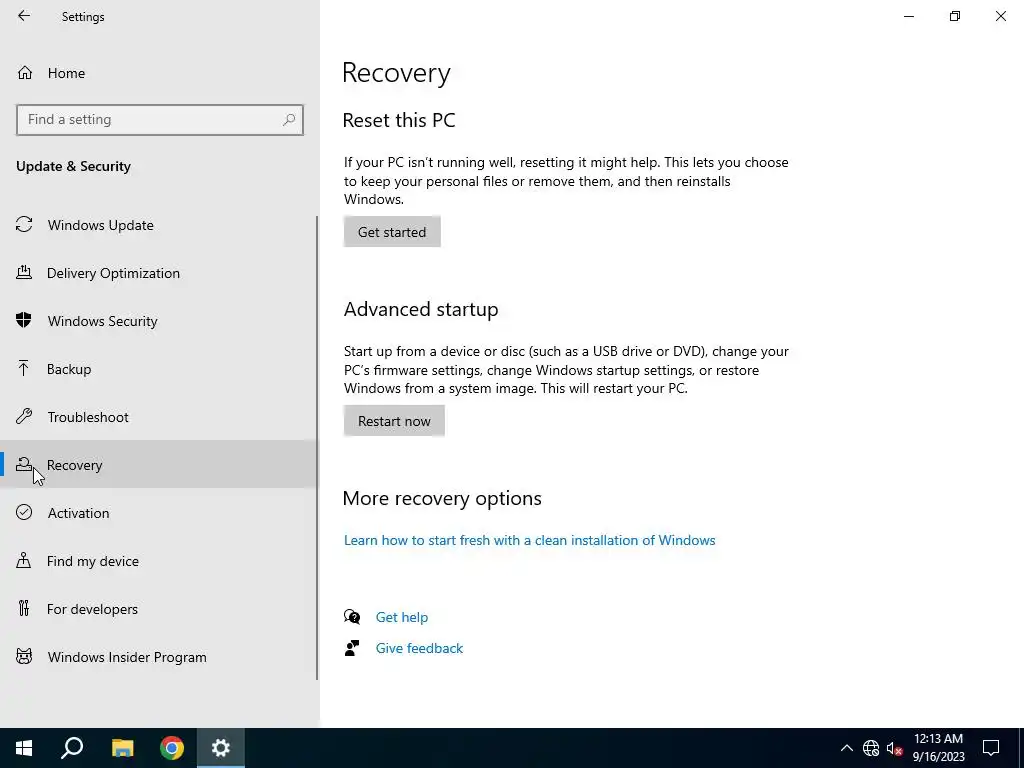This screenshot has height=768, width=1024.
Task: Click the More recovery options heading
Action: [x=442, y=498]
